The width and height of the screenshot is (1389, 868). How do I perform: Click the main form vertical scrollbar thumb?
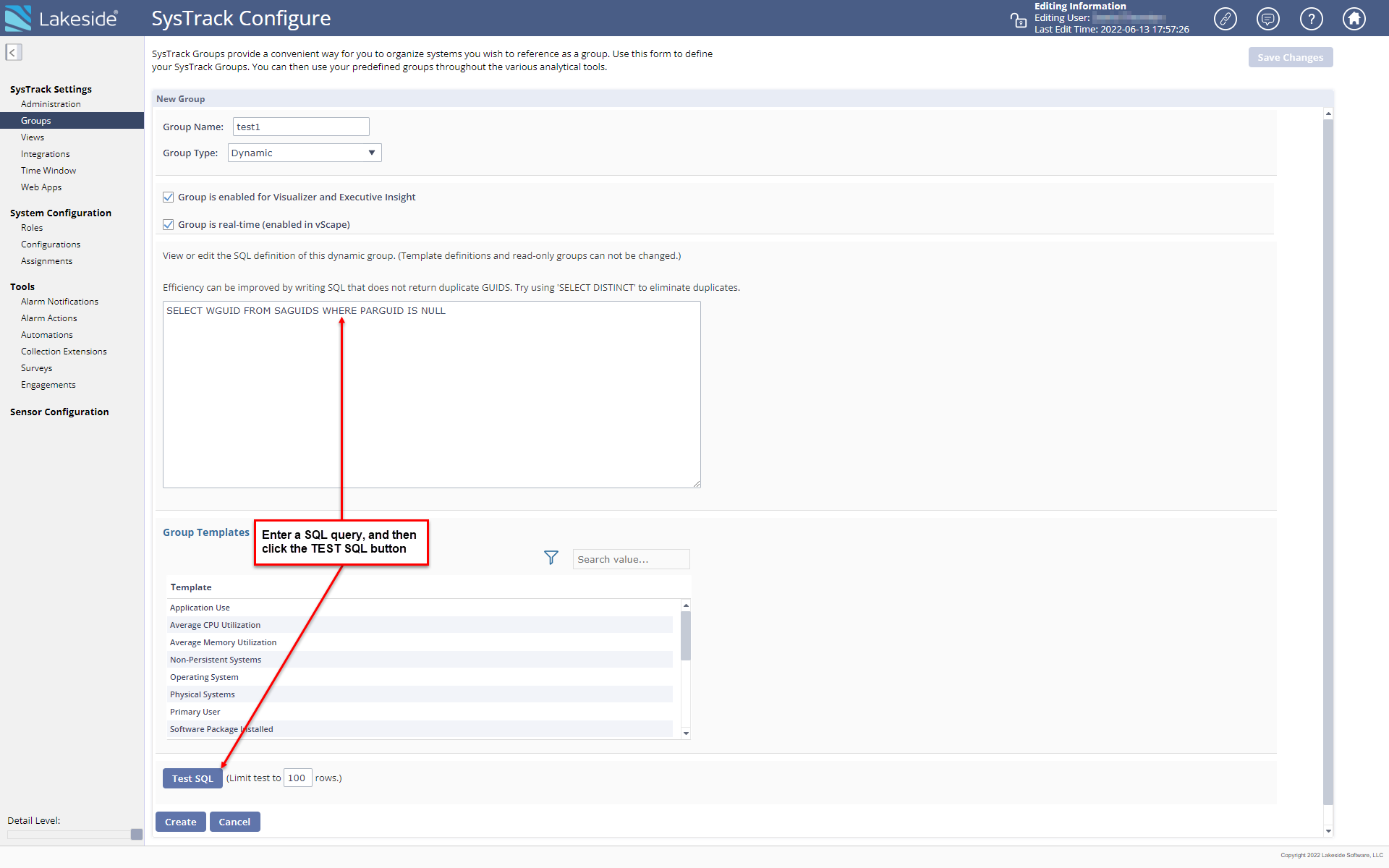[x=1328, y=462]
